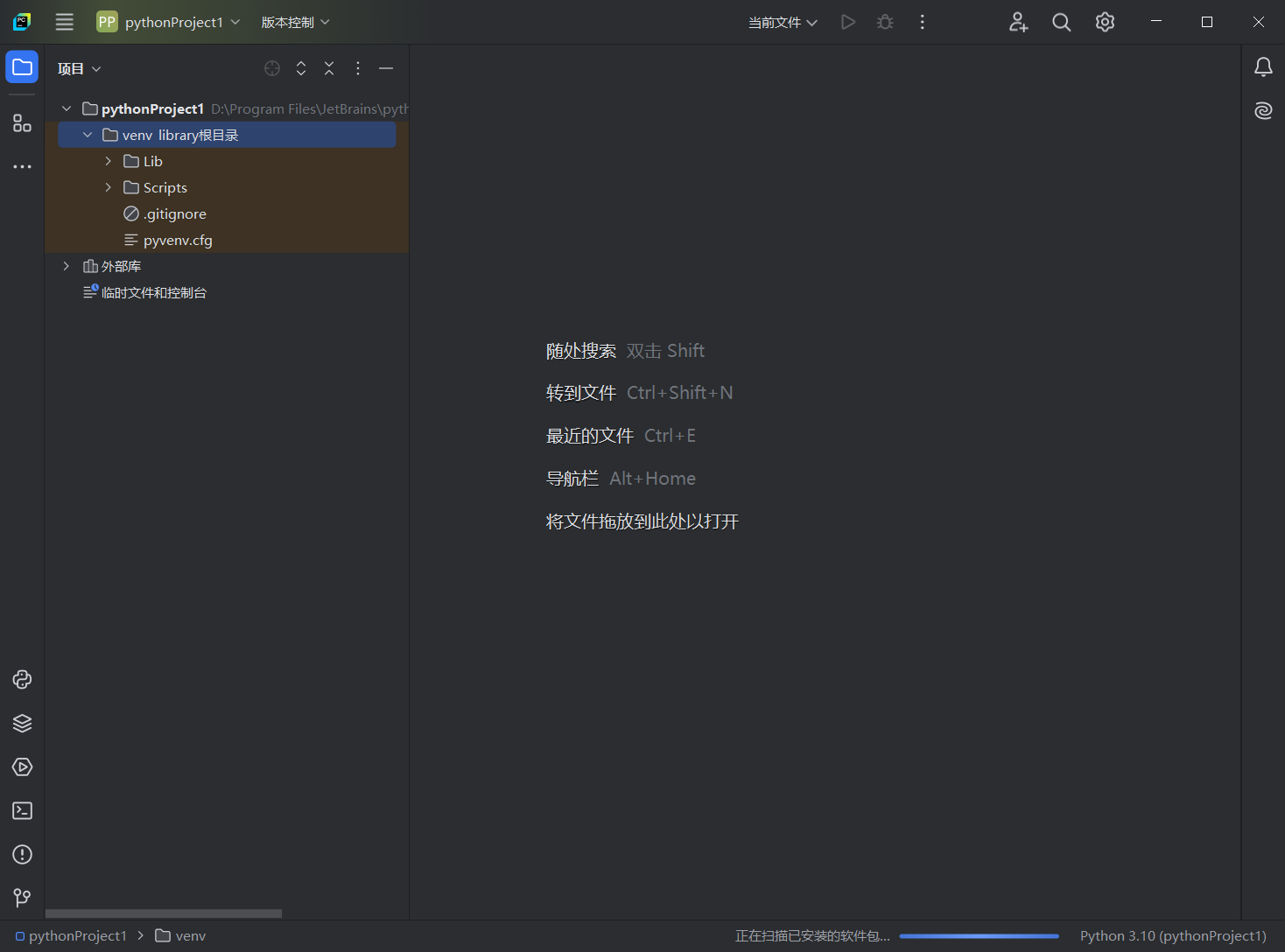Open the Problems tool window
This screenshot has width=1285, height=952.
tap(22, 855)
